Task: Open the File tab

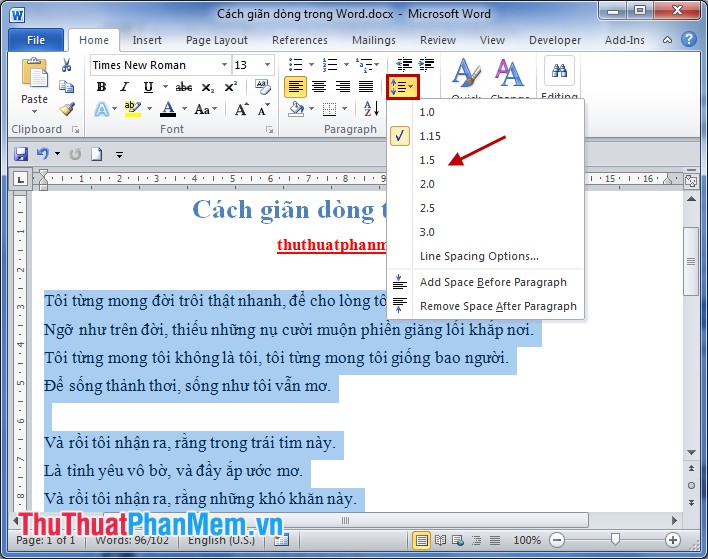Action: pyautogui.click(x=36, y=40)
